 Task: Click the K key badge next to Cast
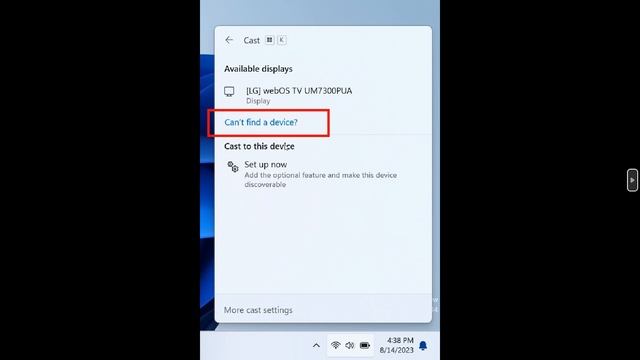[x=282, y=40]
